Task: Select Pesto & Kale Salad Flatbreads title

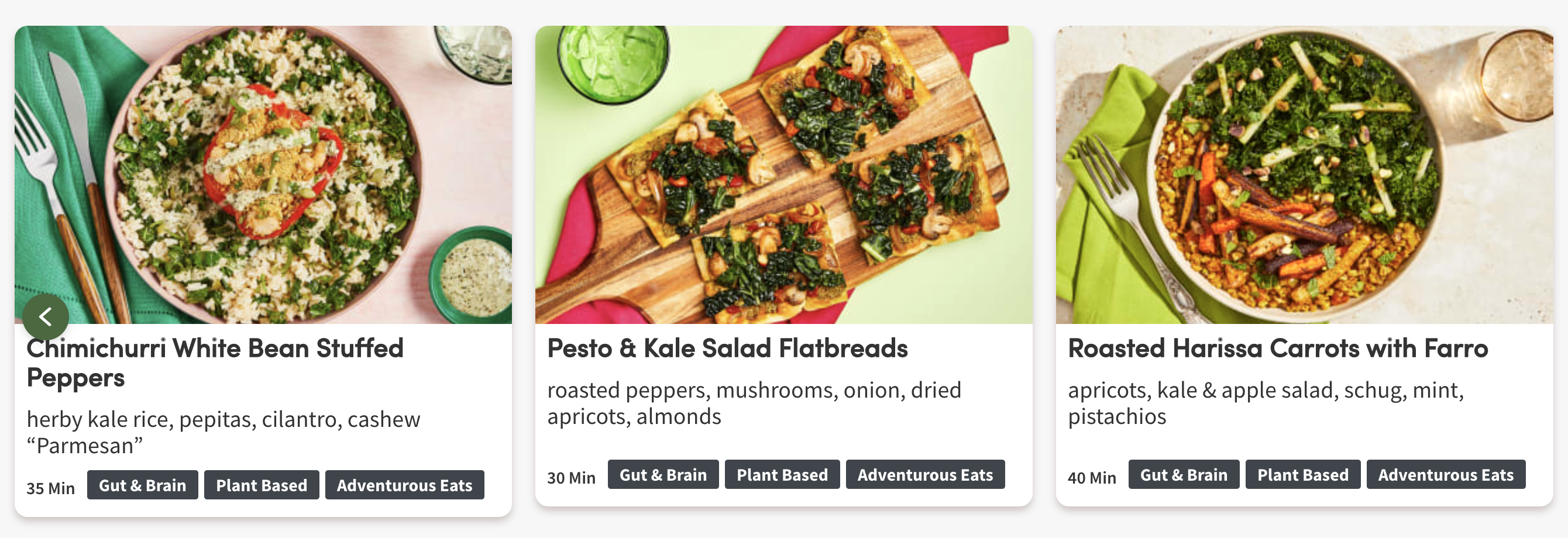Action: click(x=727, y=348)
